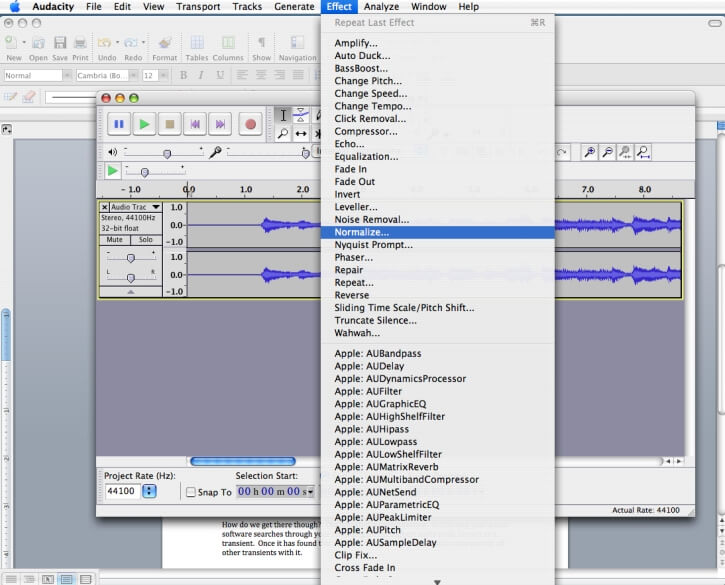Toggle Italic formatting in Word

(x=201, y=75)
